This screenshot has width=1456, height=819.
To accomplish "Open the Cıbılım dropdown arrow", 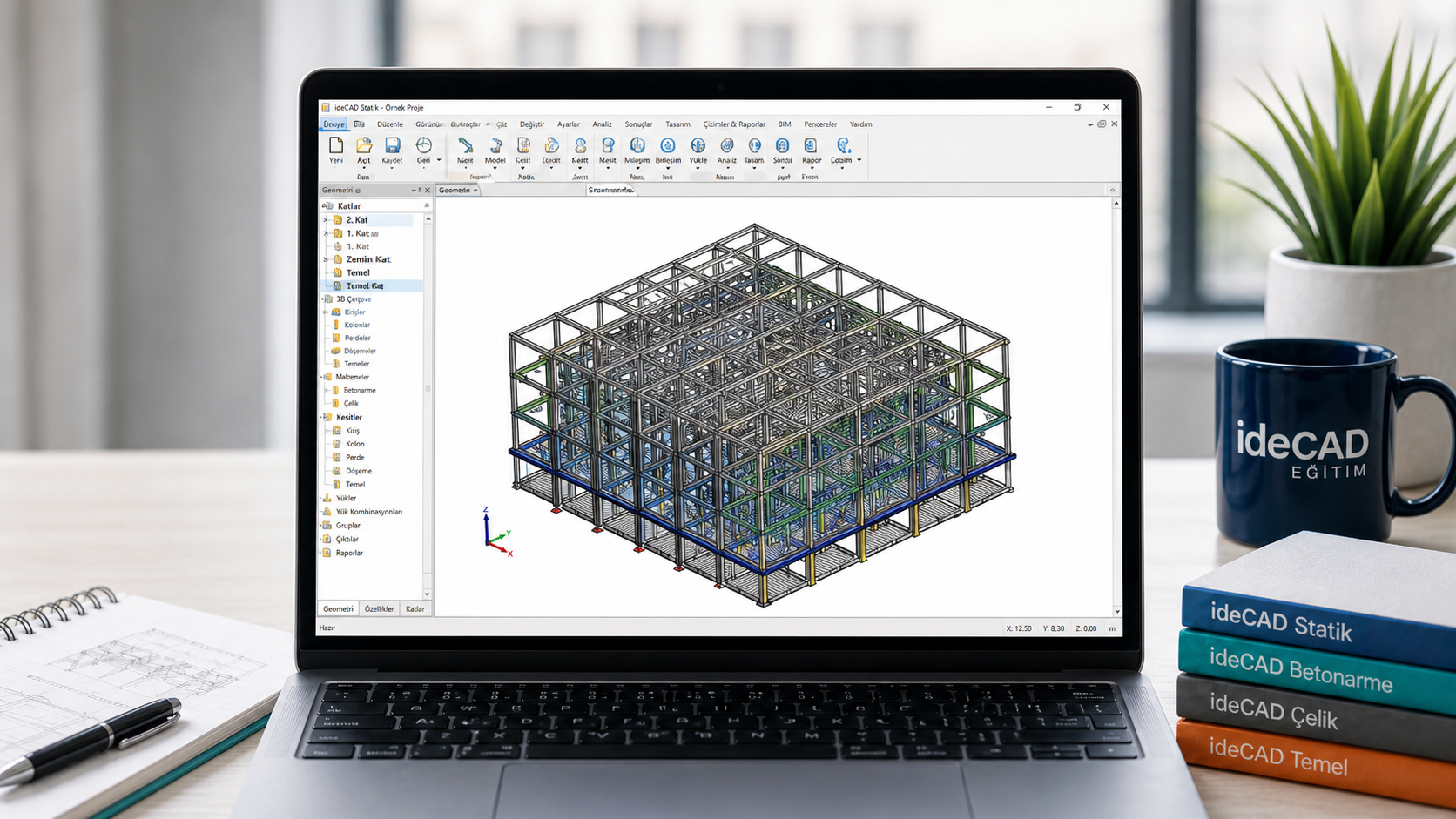I will [x=859, y=160].
